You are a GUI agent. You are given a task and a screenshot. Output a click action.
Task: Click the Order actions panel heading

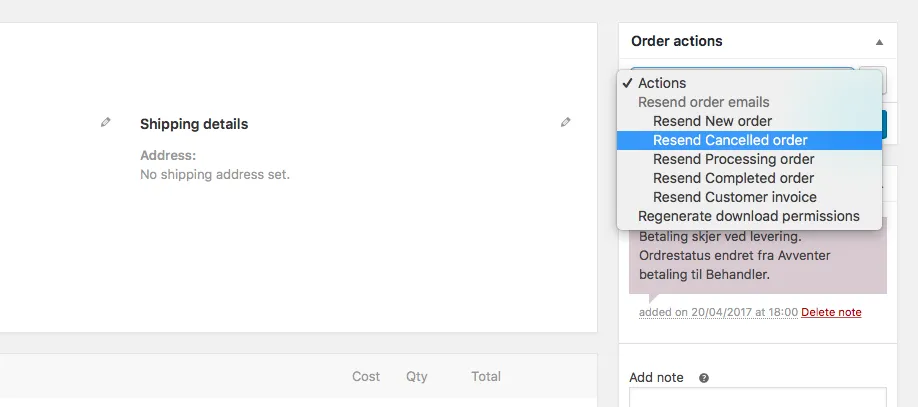coord(677,42)
